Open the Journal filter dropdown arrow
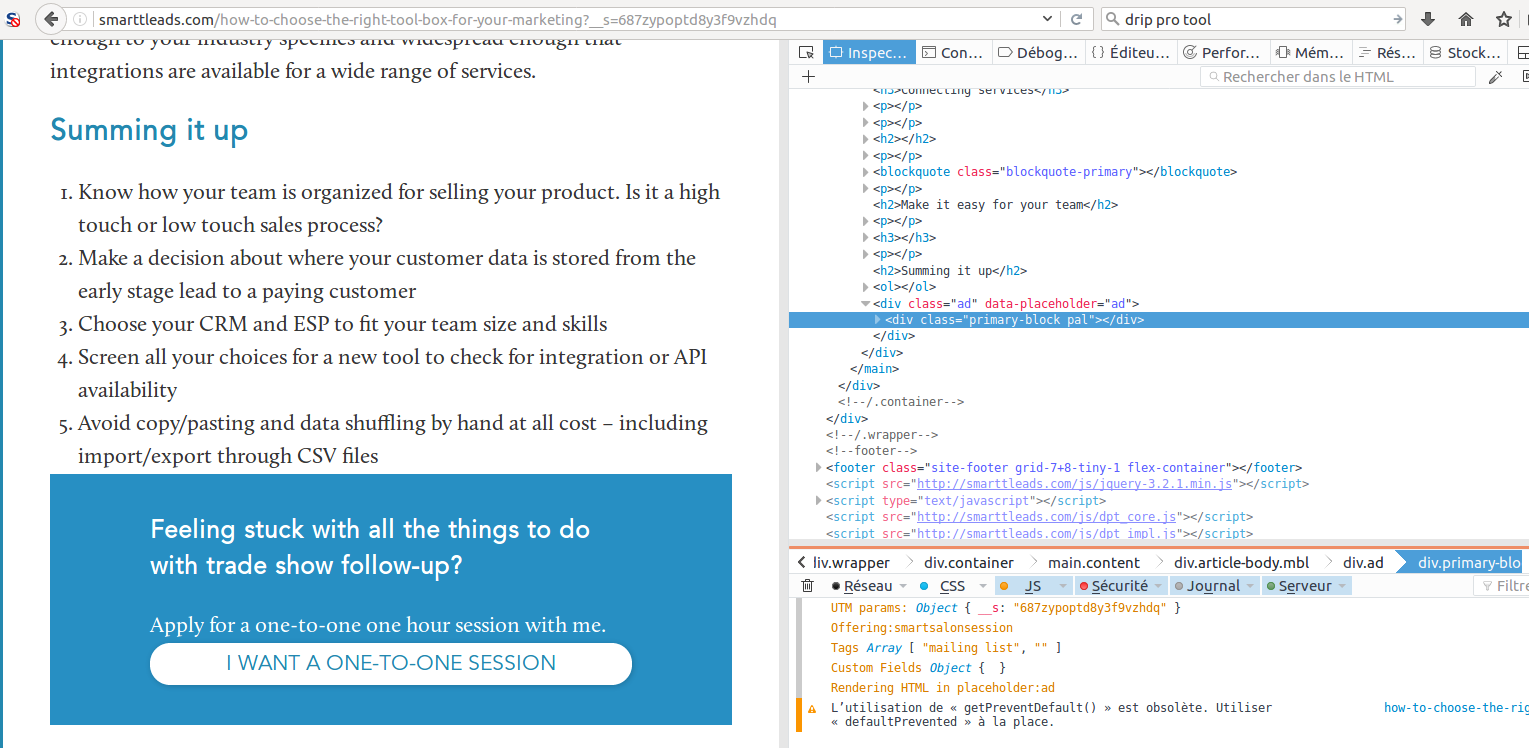The width and height of the screenshot is (1529, 748). coord(1251,586)
